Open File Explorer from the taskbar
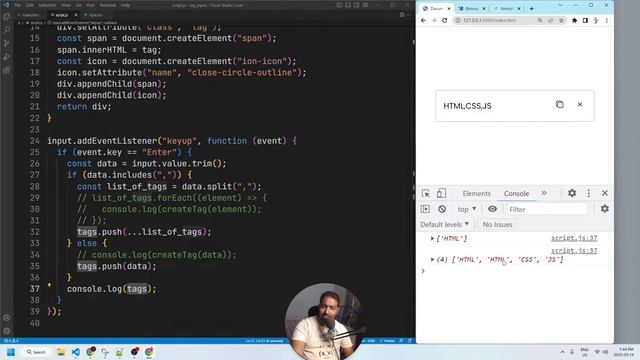The height and width of the screenshot is (360, 640). coord(61,352)
